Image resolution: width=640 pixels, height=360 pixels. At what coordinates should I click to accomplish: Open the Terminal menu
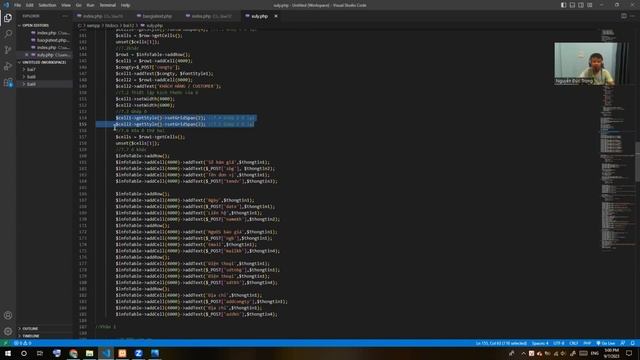(x=108, y=5)
